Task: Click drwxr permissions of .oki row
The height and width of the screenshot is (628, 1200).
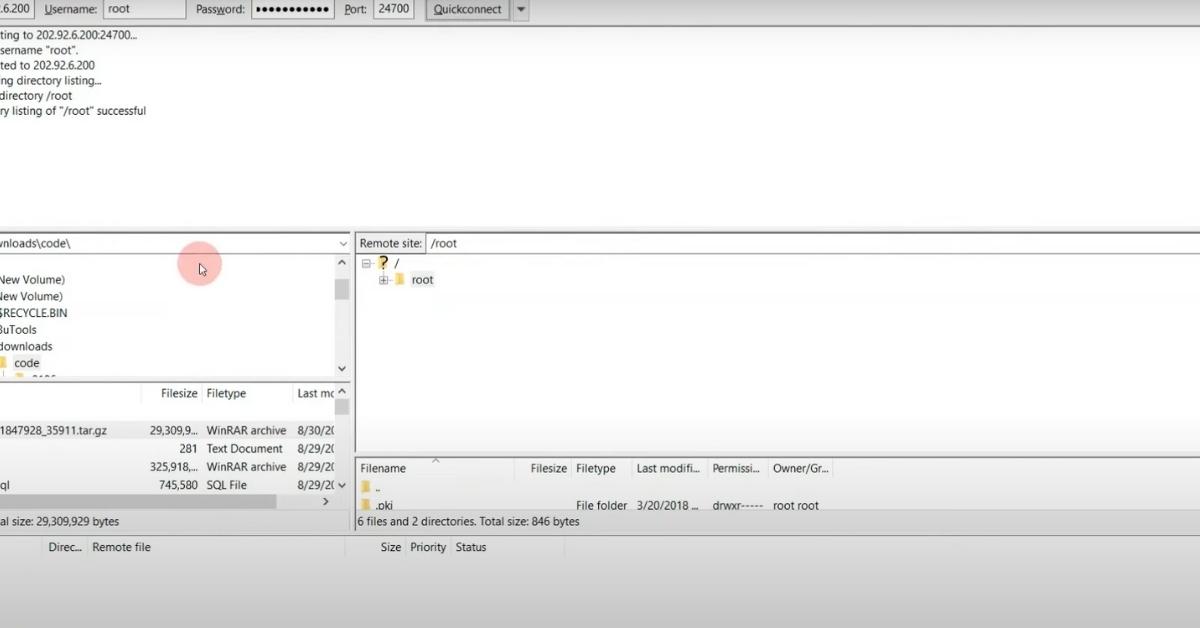Action: pyautogui.click(x=738, y=506)
